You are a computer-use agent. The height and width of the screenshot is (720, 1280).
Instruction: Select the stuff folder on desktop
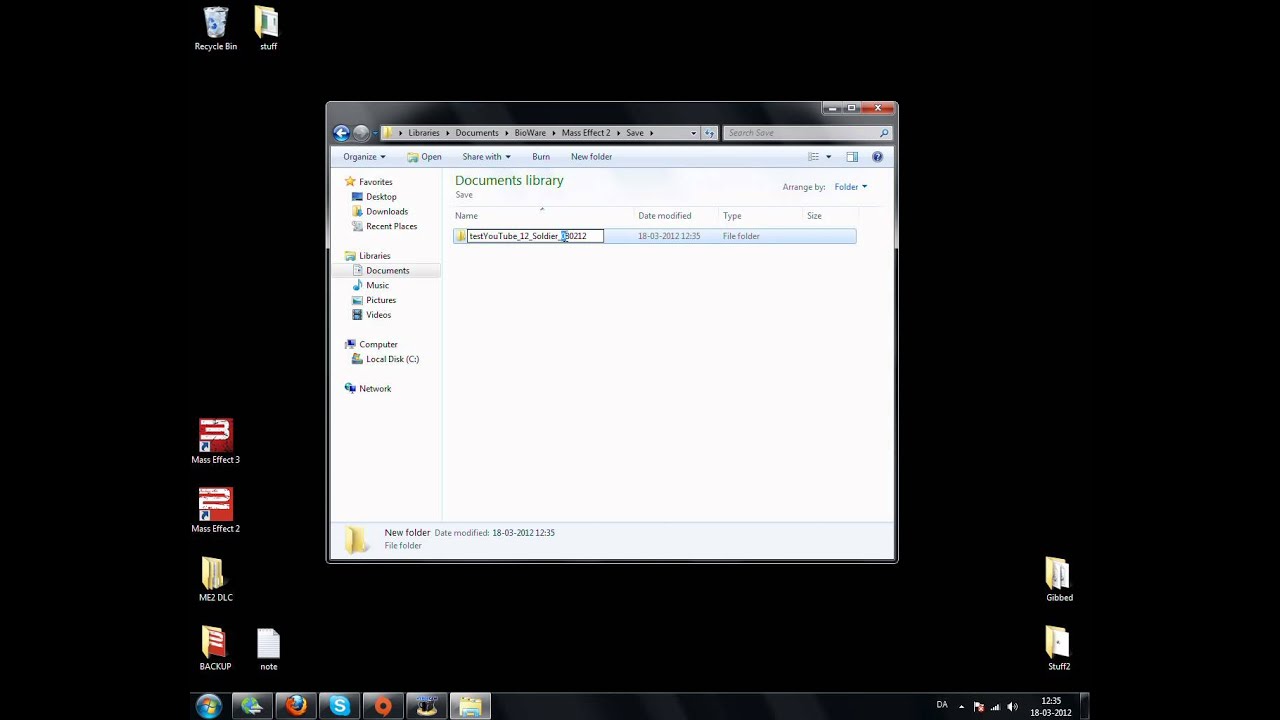[267, 29]
